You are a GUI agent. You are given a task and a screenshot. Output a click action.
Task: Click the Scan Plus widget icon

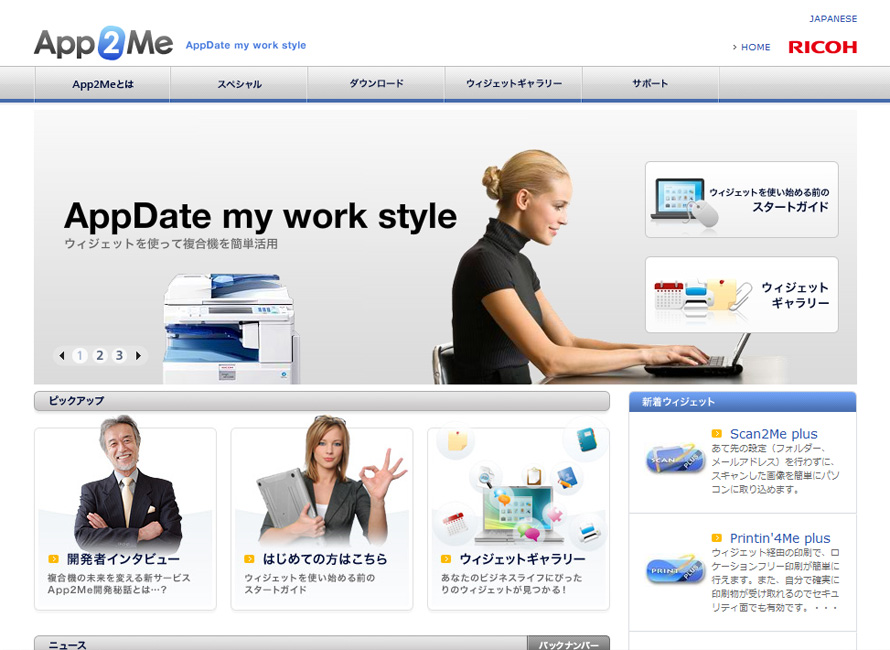(675, 459)
